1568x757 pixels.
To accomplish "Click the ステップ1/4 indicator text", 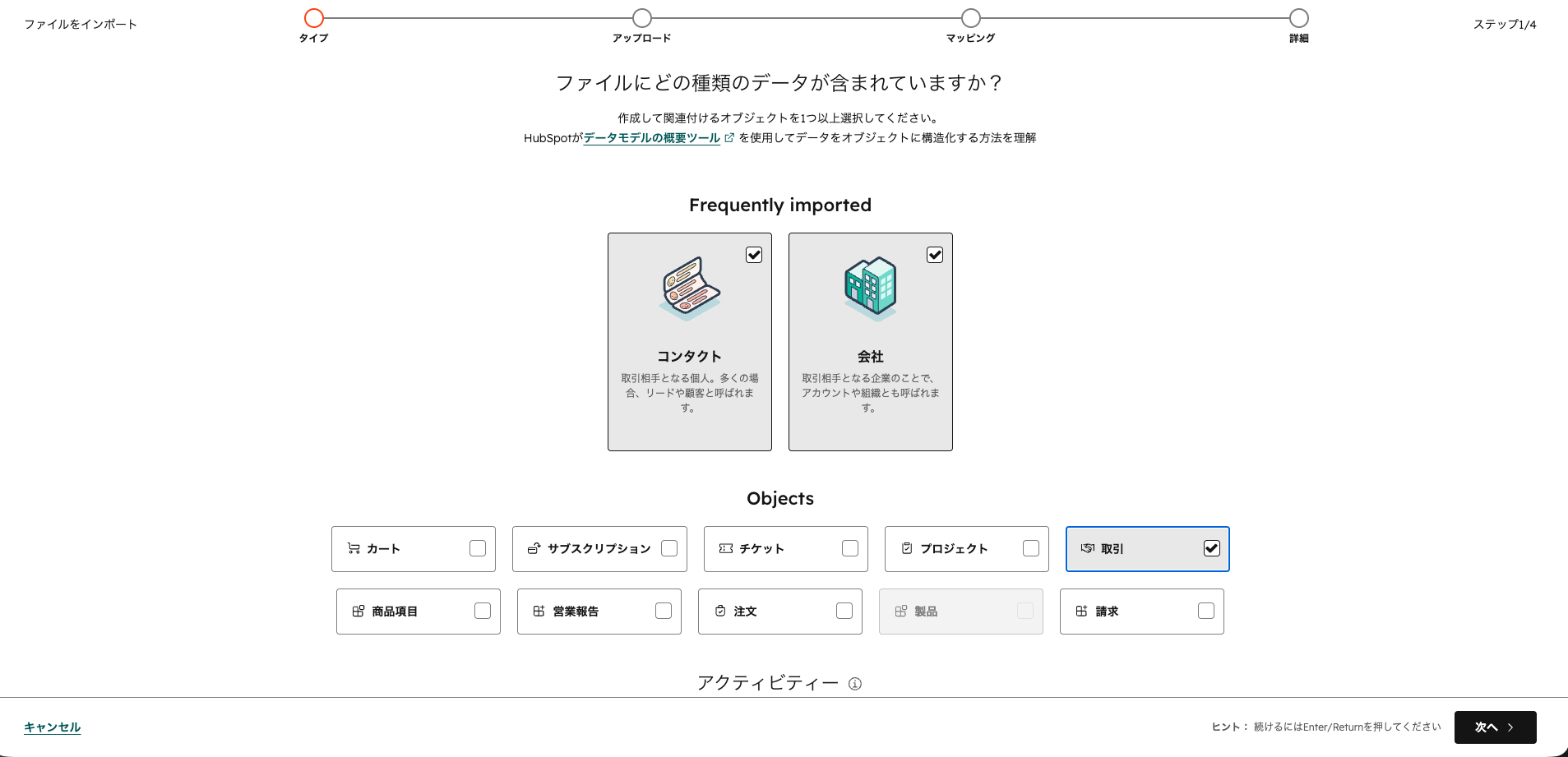I will pos(1505,25).
